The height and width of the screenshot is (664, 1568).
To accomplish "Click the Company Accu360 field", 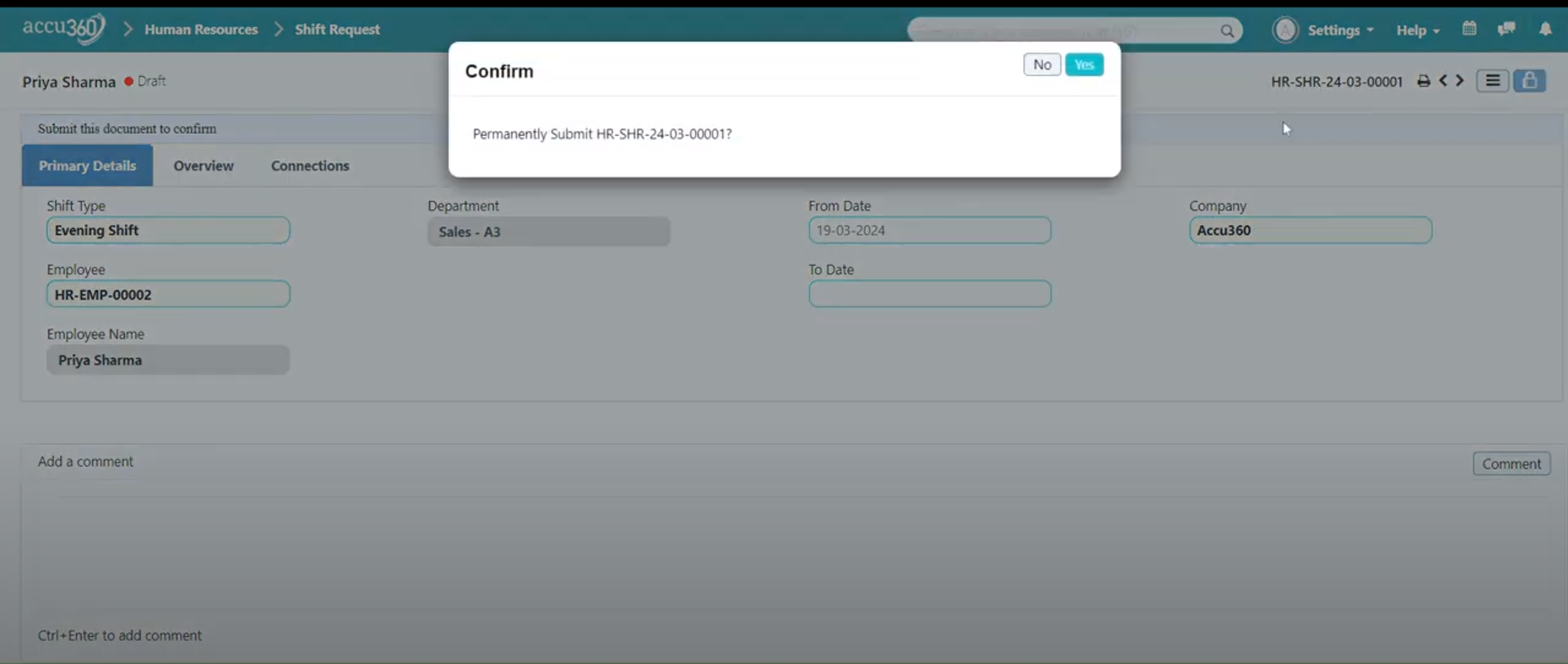I will click(x=1311, y=230).
